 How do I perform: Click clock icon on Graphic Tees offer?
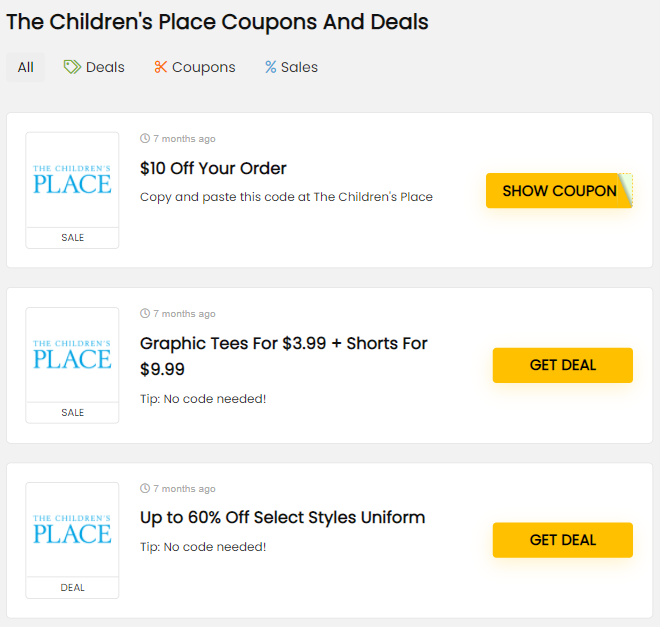(145, 314)
